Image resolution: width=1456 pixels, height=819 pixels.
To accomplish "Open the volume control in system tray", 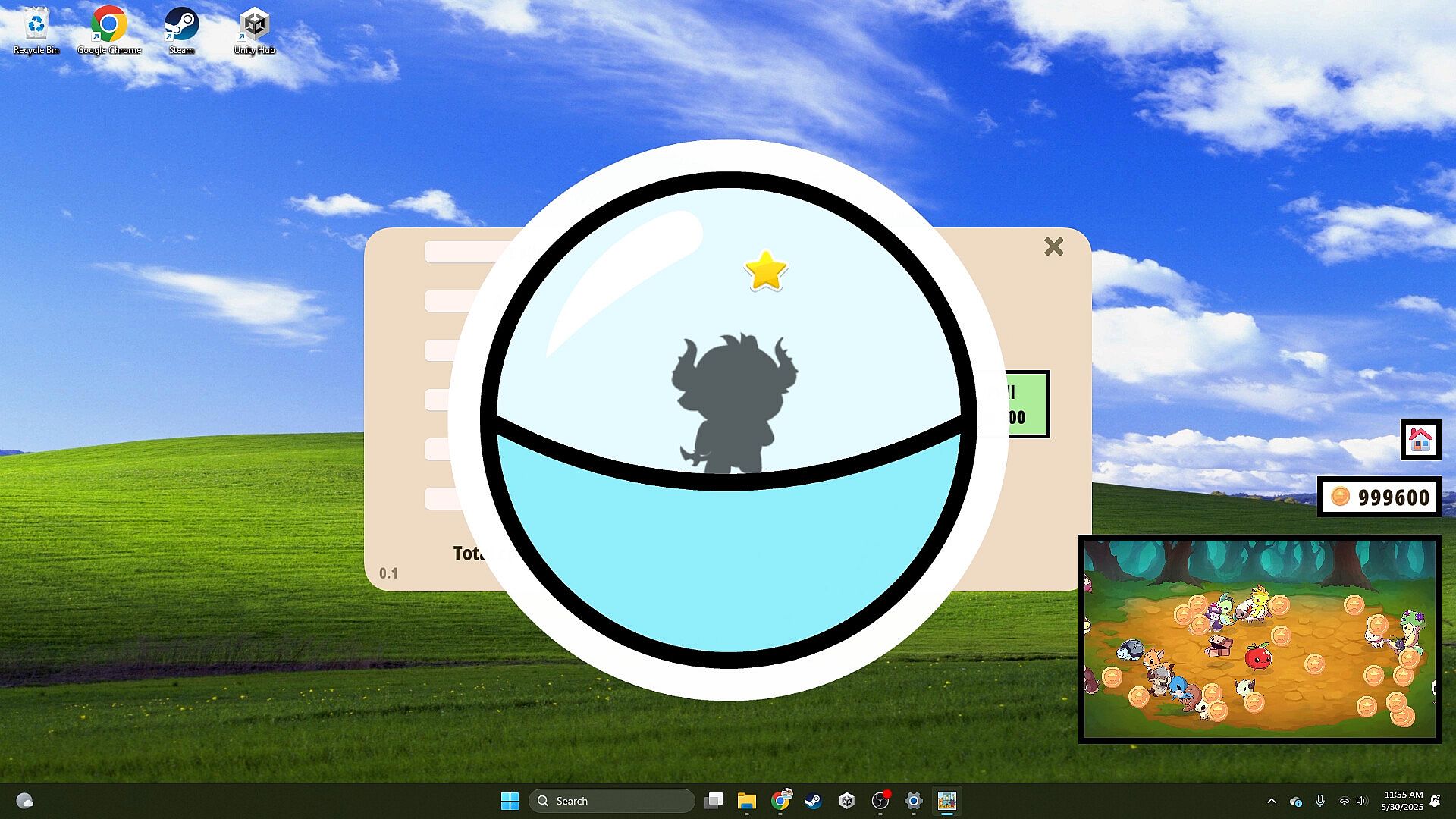I will 1362,801.
